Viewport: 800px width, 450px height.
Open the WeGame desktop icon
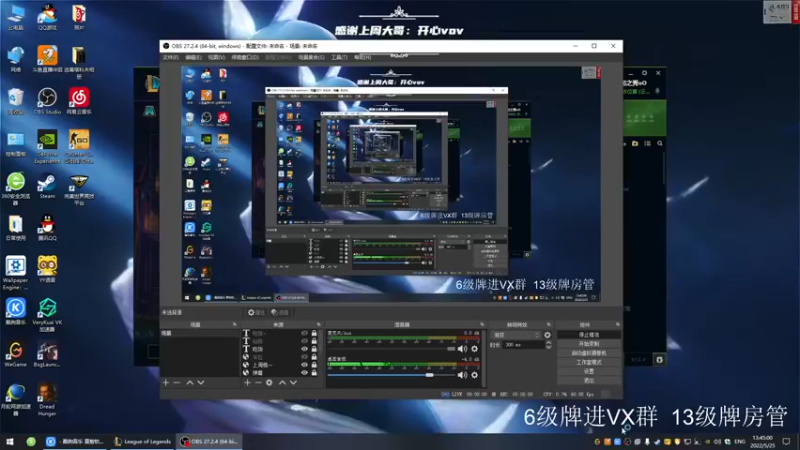(x=15, y=354)
